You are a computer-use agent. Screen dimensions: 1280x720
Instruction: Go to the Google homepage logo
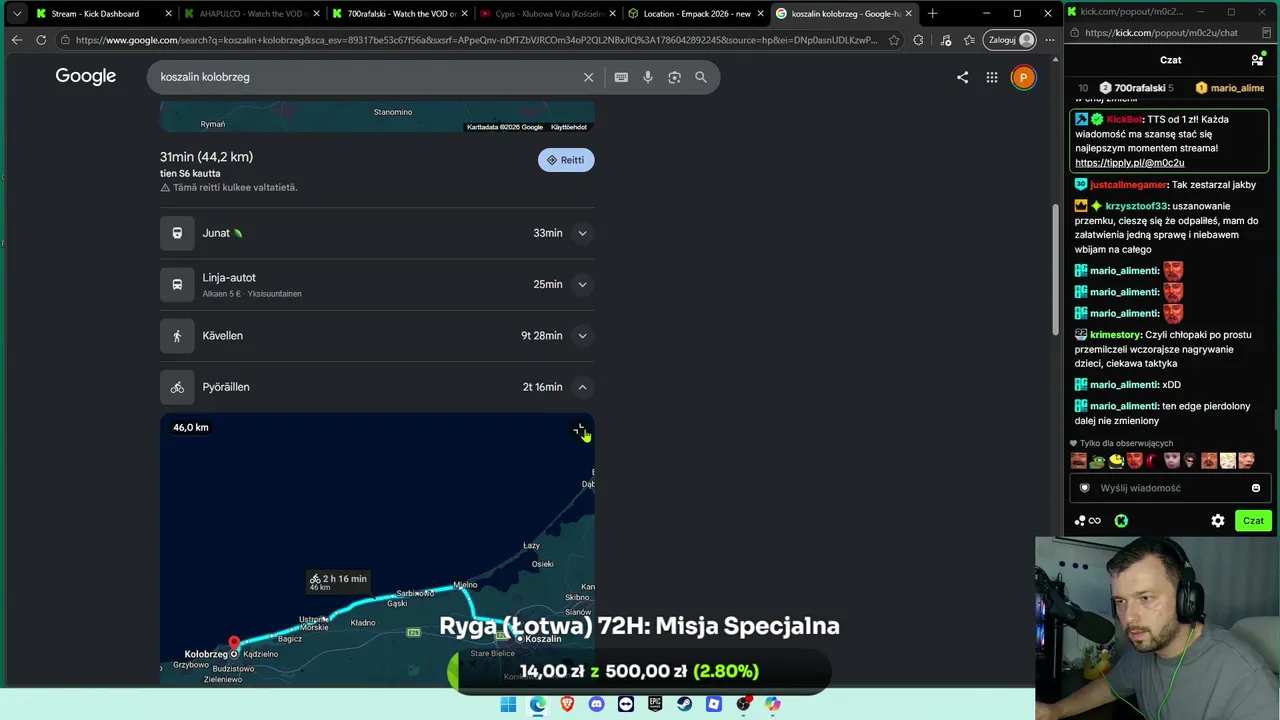(86, 77)
